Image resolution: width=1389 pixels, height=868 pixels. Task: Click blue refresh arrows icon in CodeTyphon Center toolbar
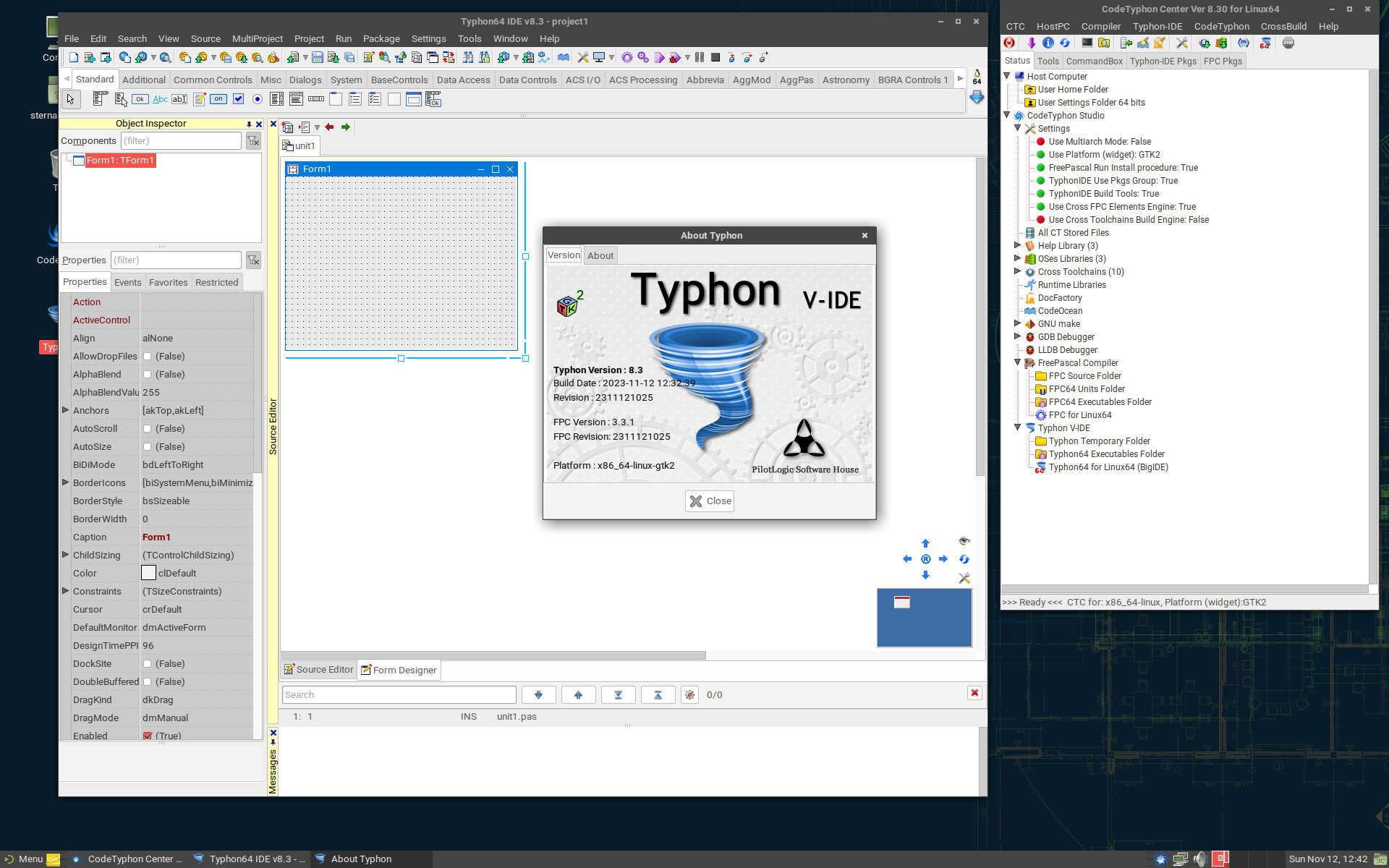pos(1064,43)
